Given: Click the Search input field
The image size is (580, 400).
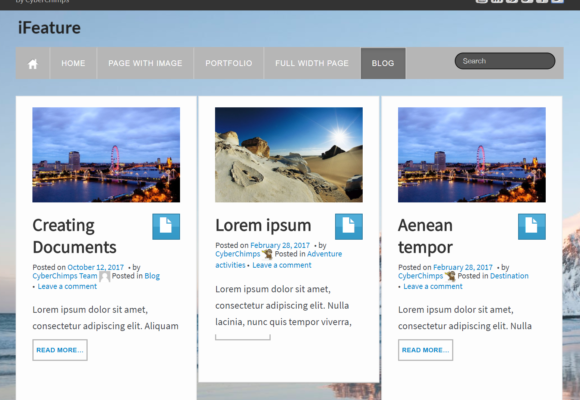Looking at the screenshot, I should point(505,61).
